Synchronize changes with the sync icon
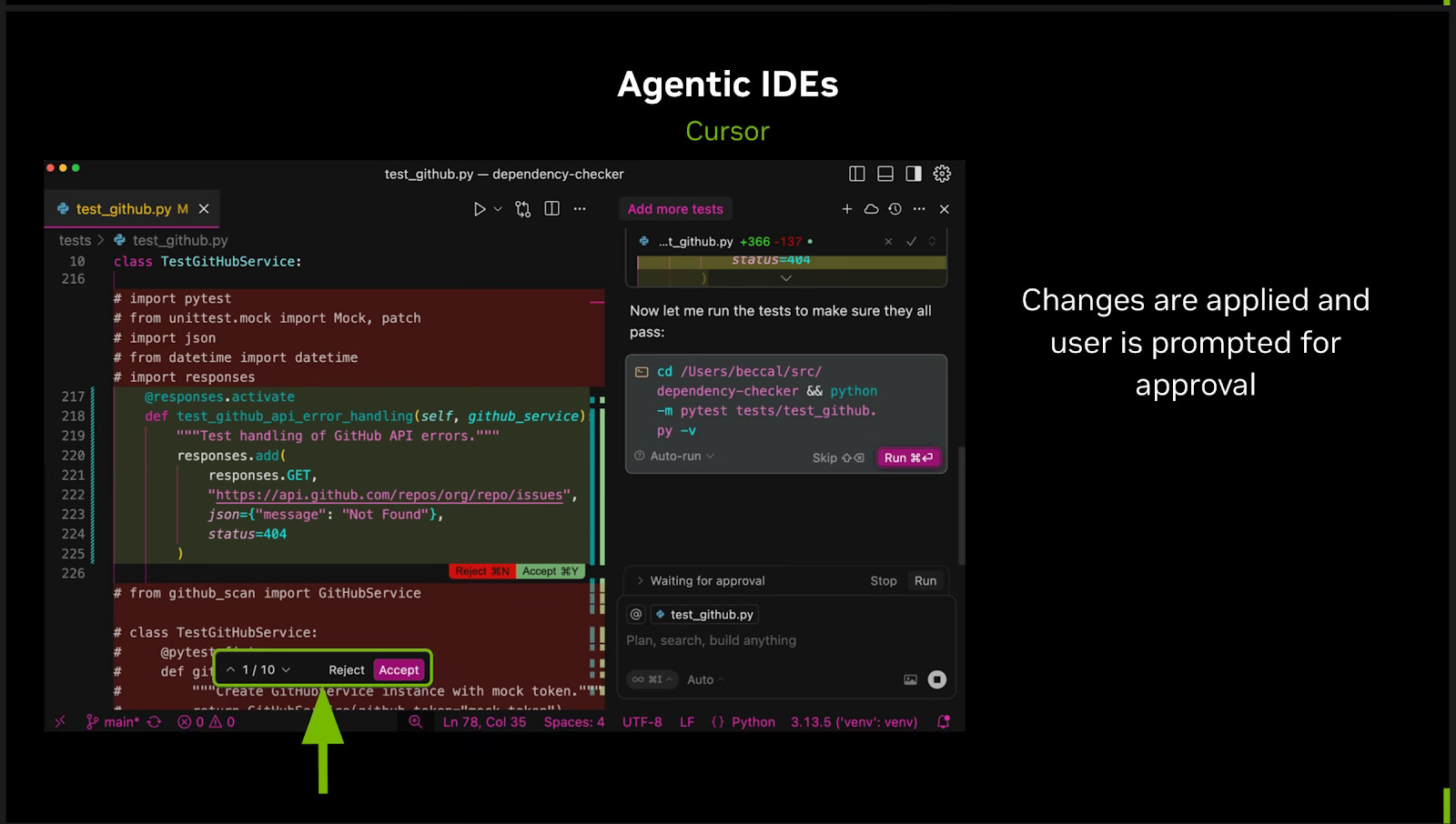1456x824 pixels. pos(154,722)
